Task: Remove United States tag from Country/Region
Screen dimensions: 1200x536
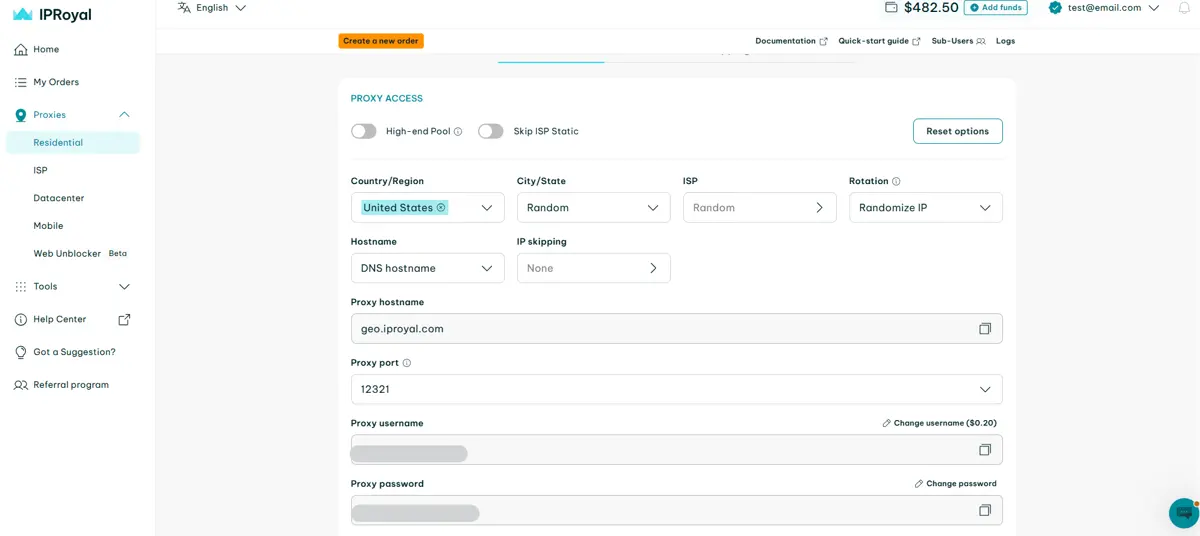Action: (441, 208)
